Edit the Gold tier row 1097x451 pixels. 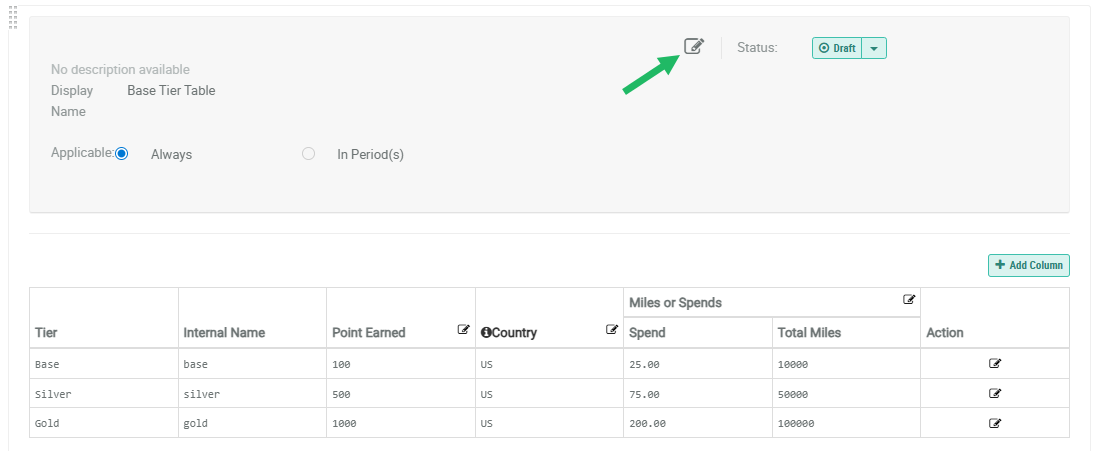point(995,423)
